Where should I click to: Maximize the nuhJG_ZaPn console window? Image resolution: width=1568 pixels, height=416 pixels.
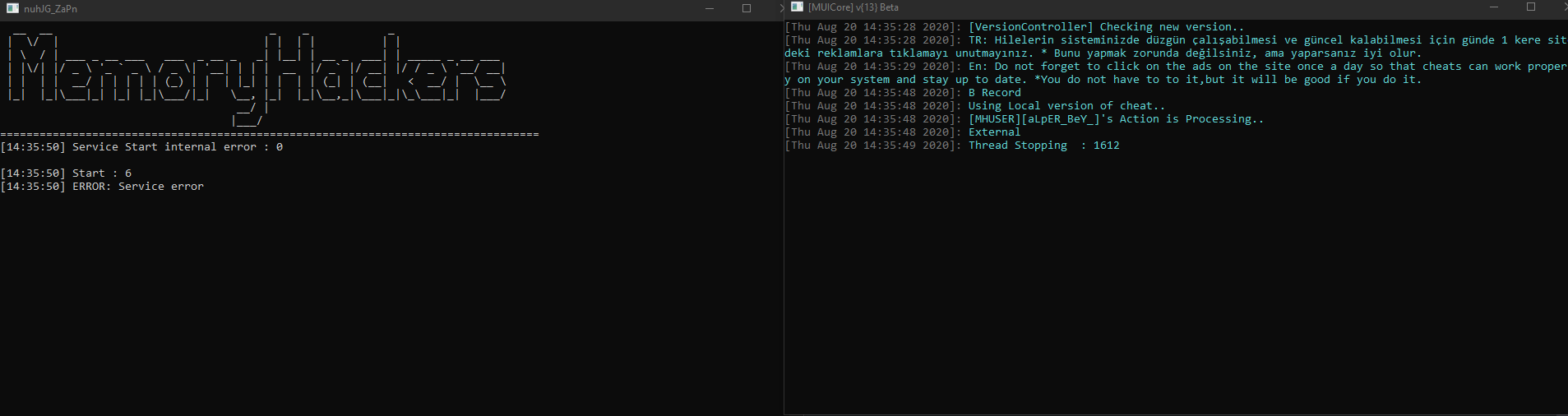747,8
